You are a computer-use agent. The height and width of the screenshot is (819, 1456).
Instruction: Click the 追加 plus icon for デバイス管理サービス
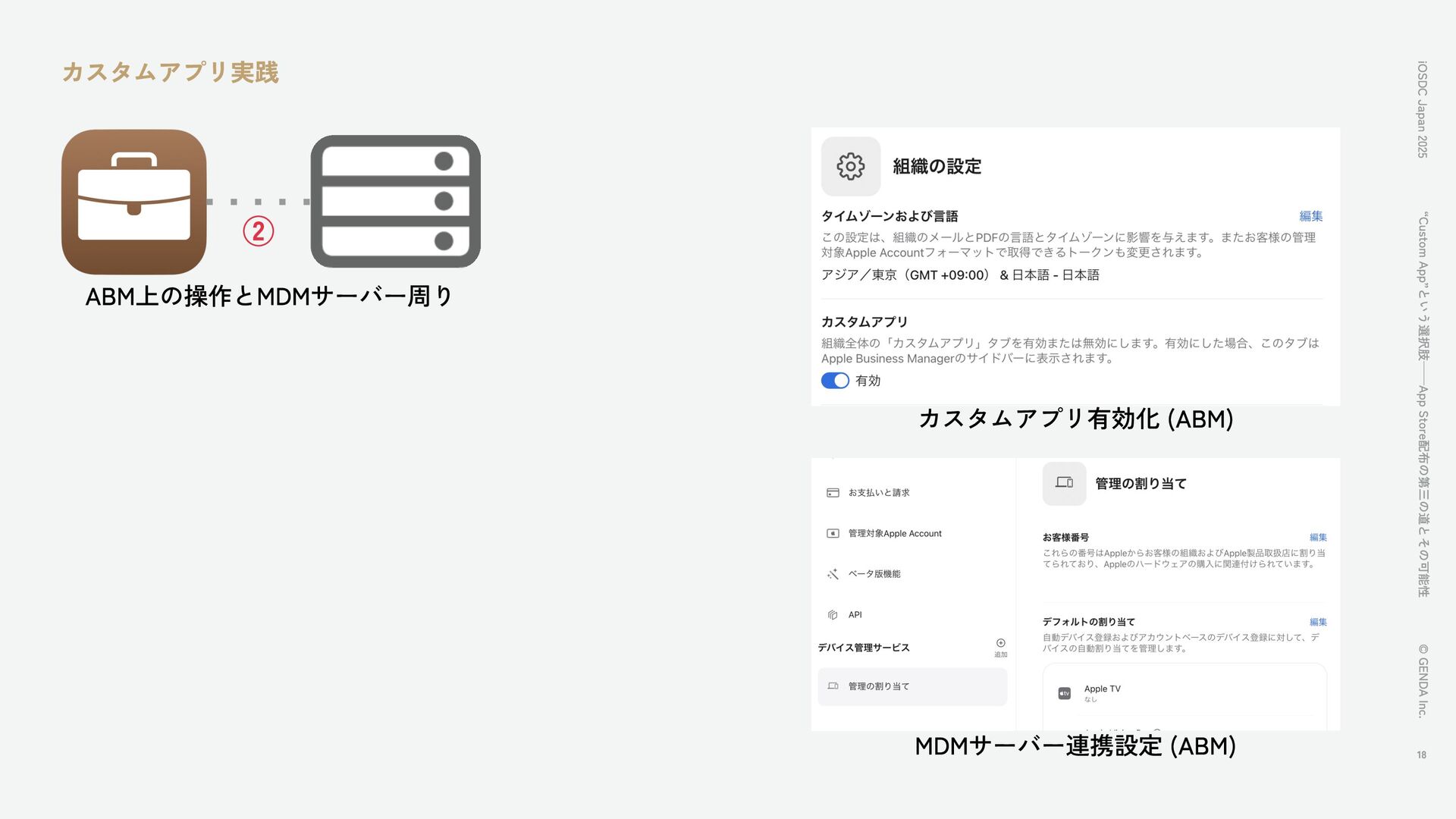tap(1001, 643)
